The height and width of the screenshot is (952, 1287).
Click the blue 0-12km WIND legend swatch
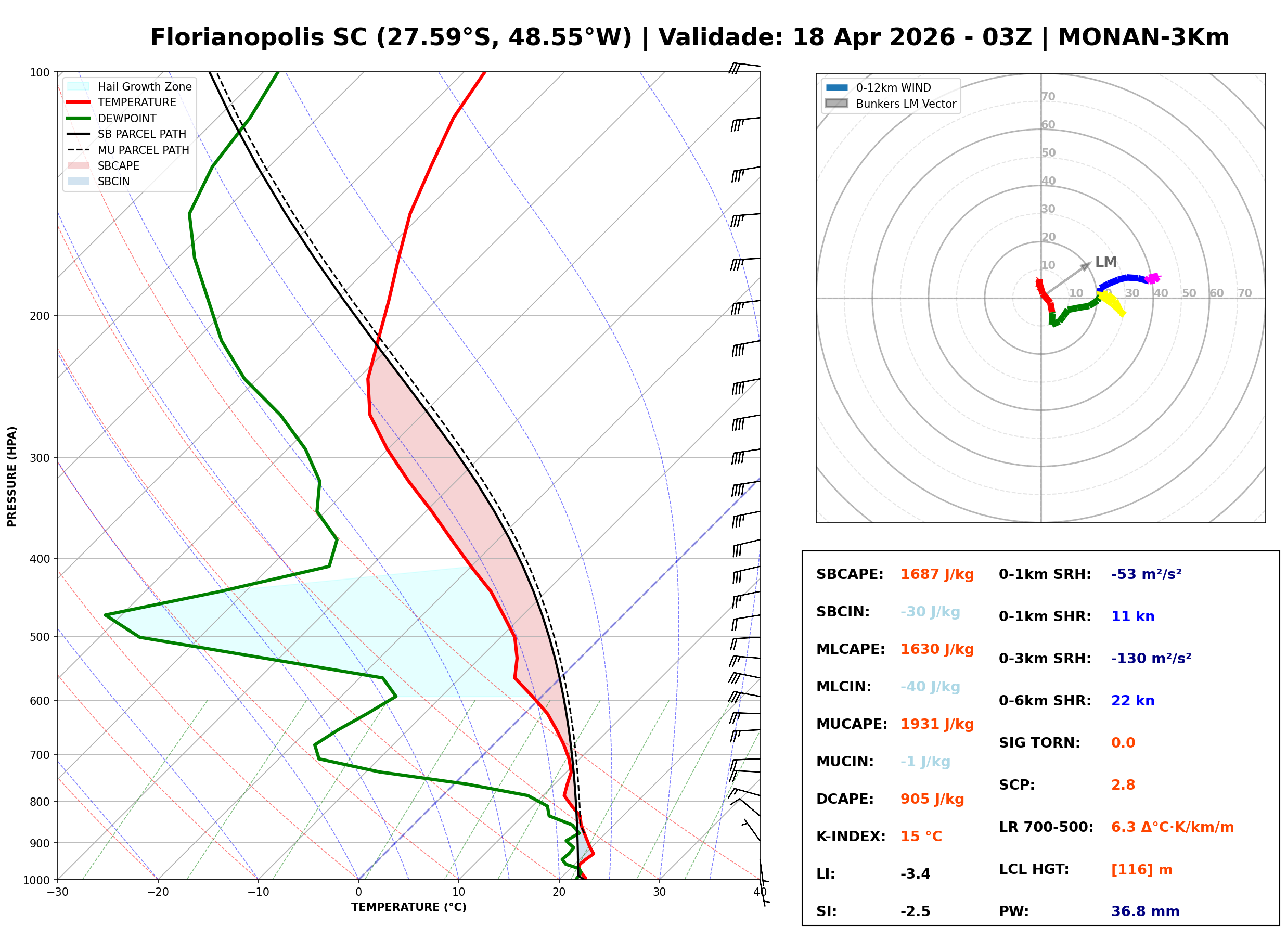pyautogui.click(x=837, y=87)
